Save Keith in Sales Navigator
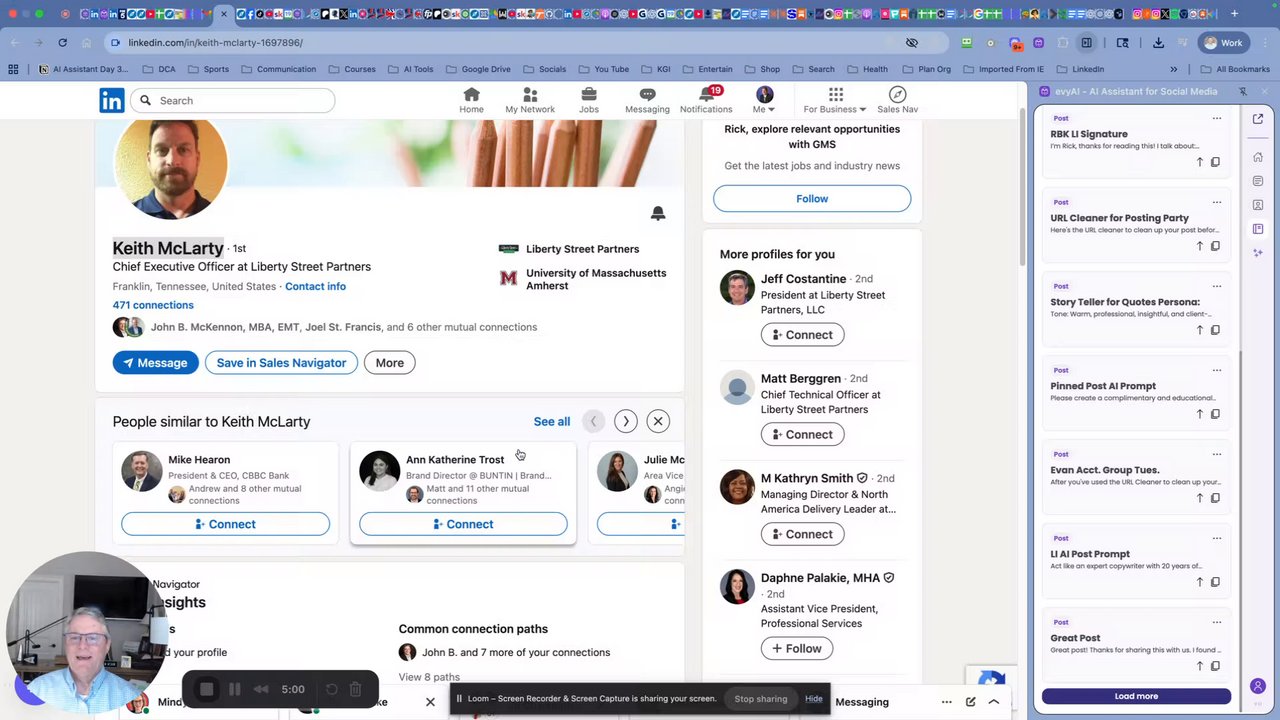The image size is (1280, 720). click(281, 363)
